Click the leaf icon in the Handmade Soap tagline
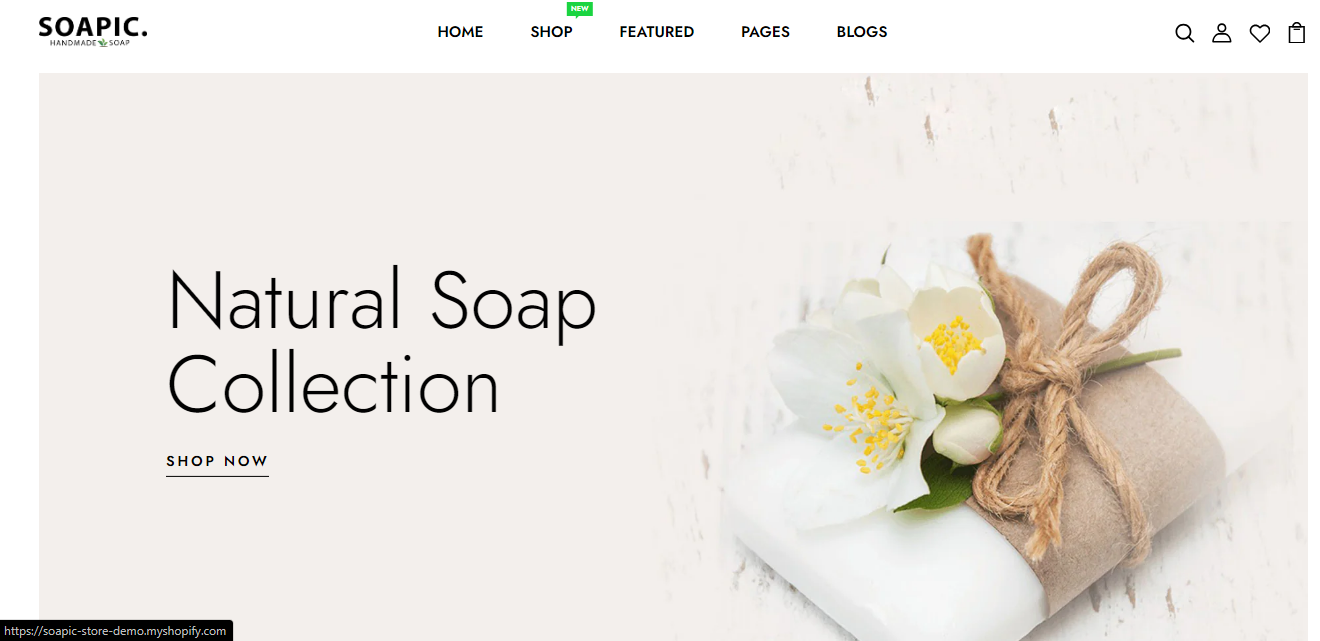 (102, 44)
